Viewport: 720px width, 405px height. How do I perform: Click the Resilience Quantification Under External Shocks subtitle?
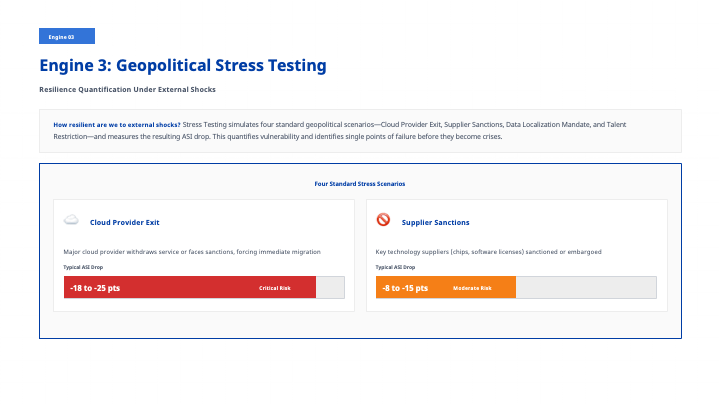coord(127,90)
